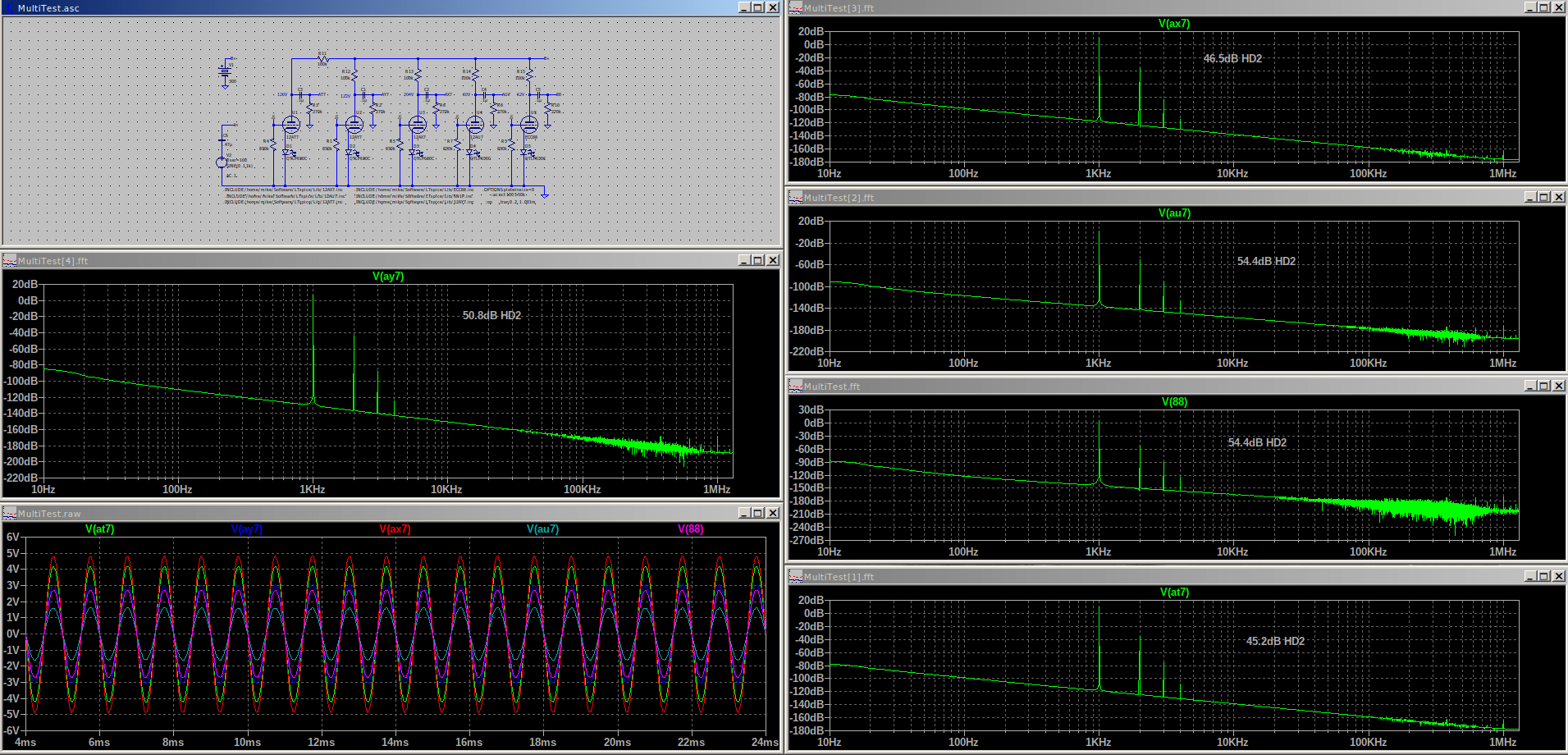Screen dimensions: 1568x755
Task: Click blue V(ay7) label in MultiTest.raw
Action: 247,529
